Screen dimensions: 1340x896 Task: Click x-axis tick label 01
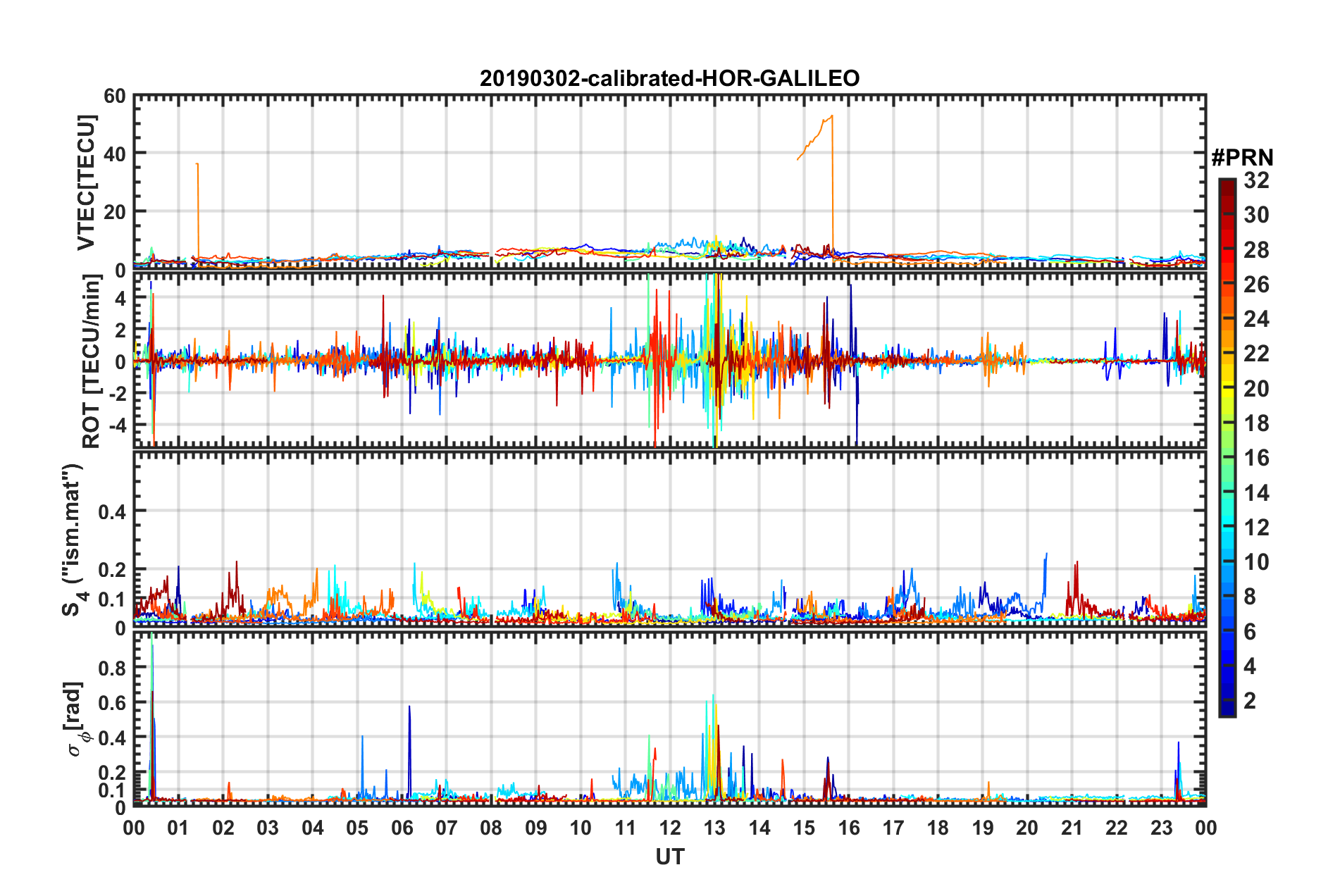(x=178, y=828)
